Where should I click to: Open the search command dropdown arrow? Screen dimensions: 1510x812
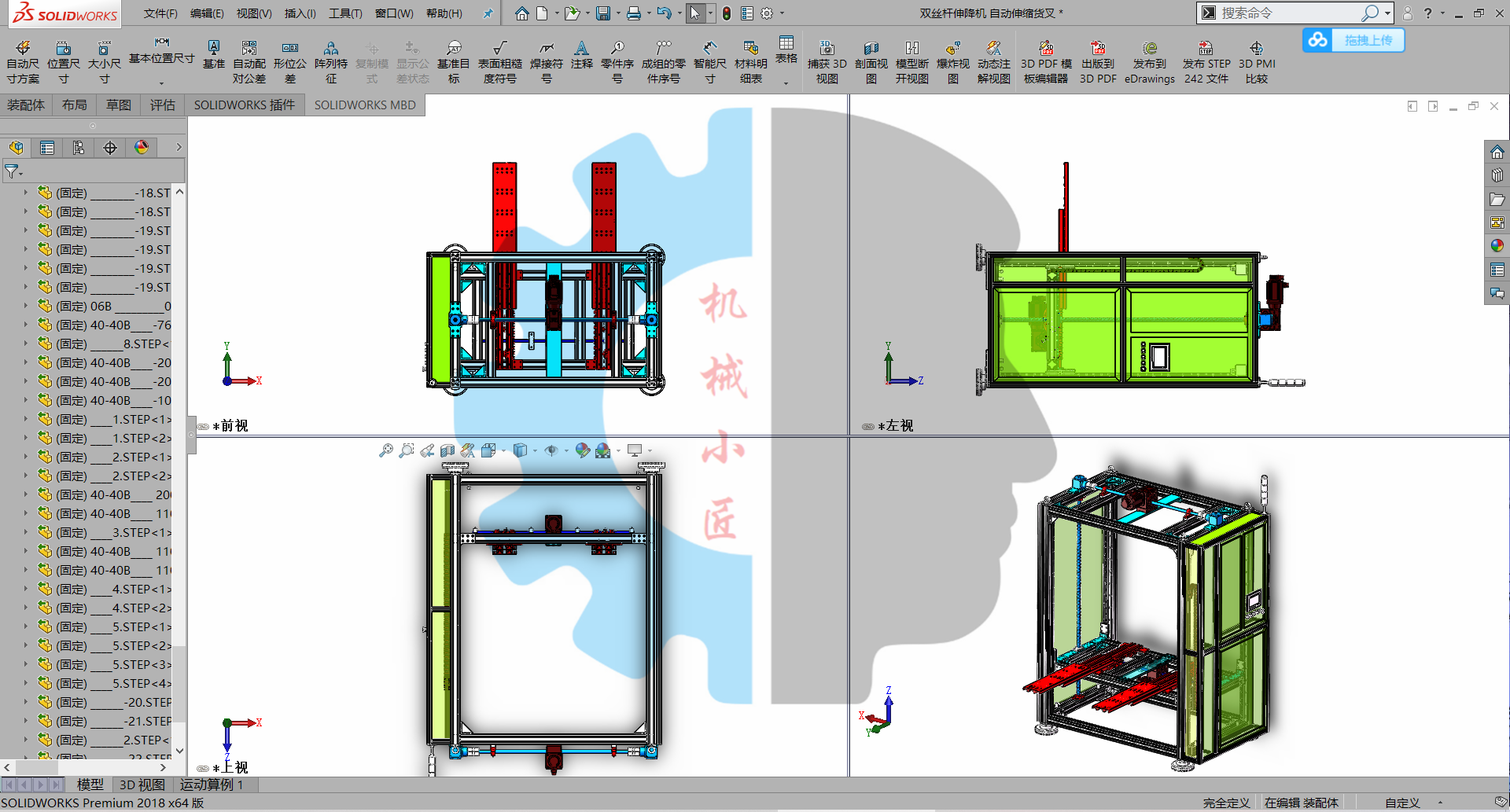(1388, 13)
